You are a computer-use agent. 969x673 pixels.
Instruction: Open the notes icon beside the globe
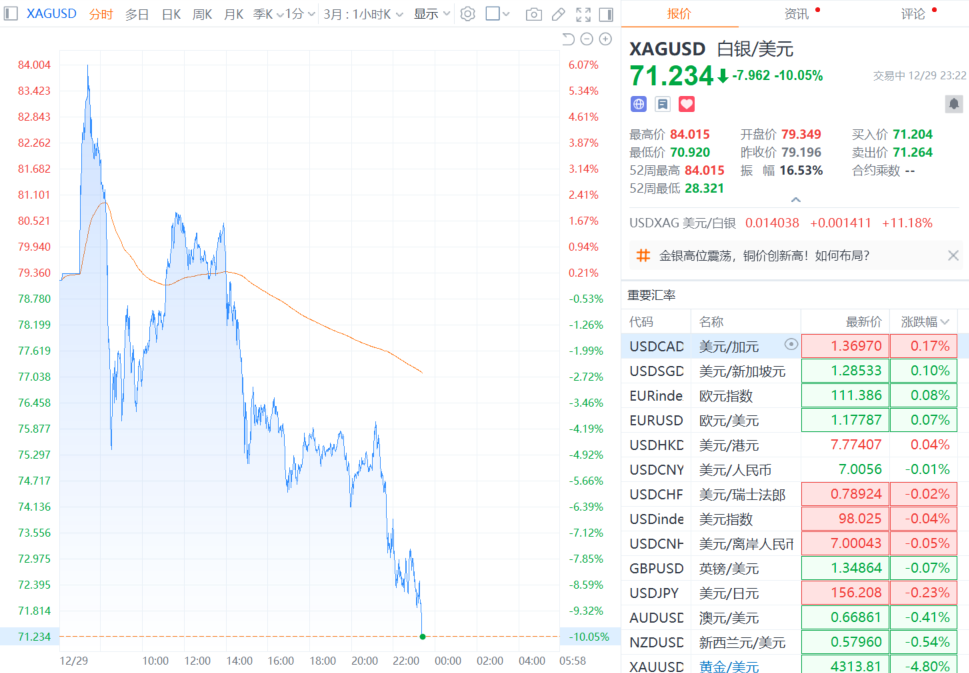[662, 104]
